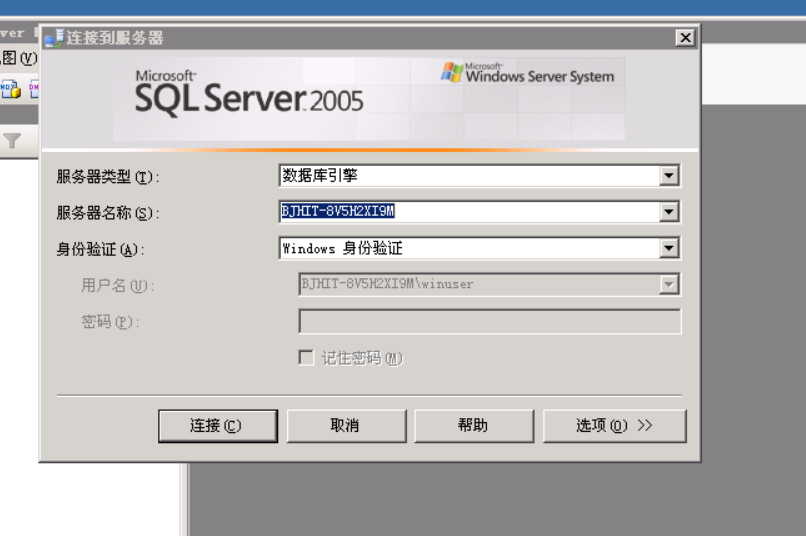Open the user name (用户名) dropdown arrow
The width and height of the screenshot is (806, 536).
[669, 284]
